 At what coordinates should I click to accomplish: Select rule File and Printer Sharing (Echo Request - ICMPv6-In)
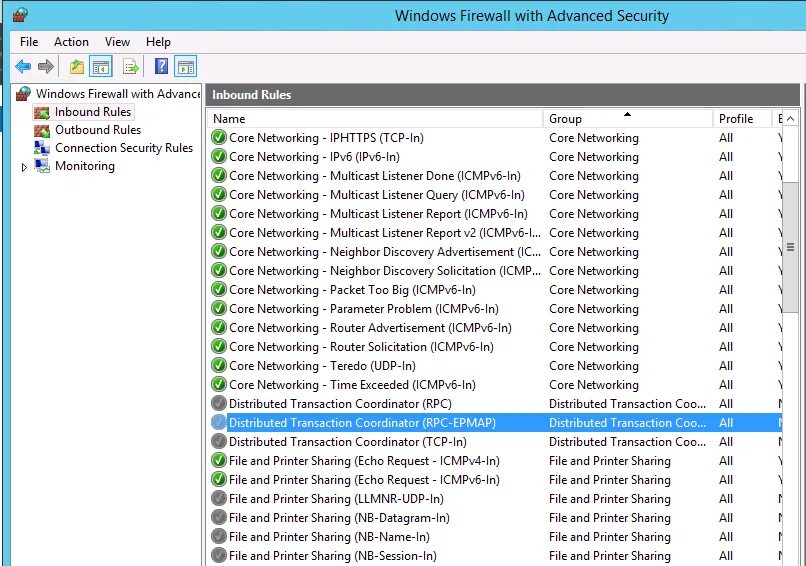(x=364, y=480)
